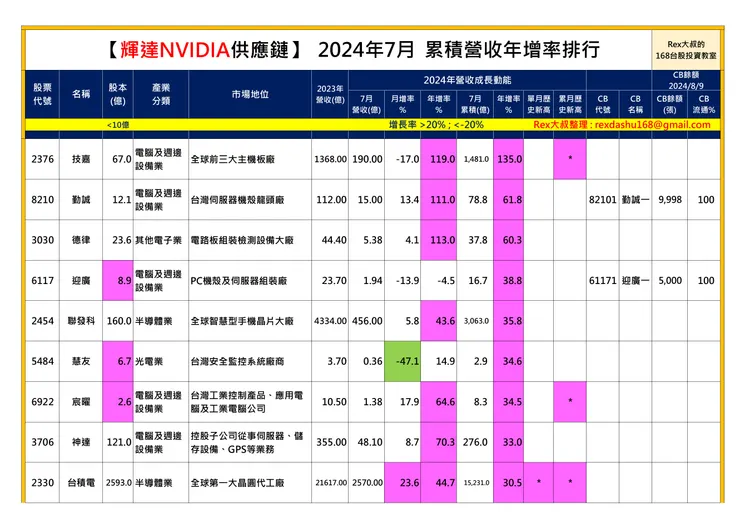
Task: Click the 60.3 cumulative growth cell
Action: 509,240
